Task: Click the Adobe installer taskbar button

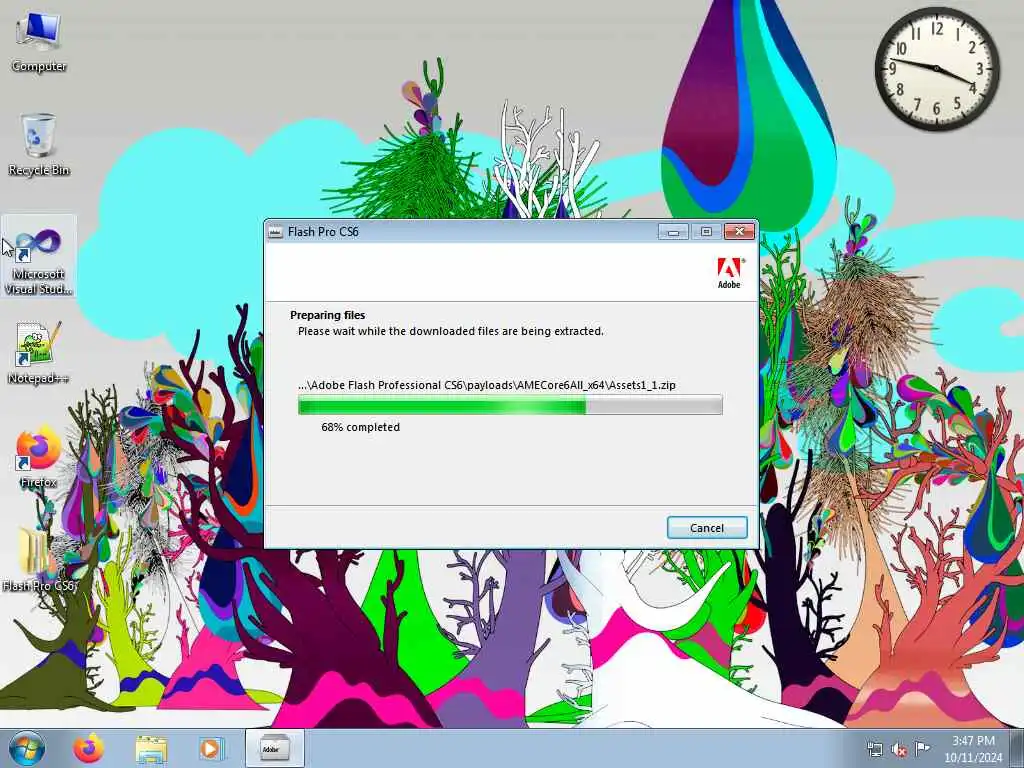Action: point(274,748)
